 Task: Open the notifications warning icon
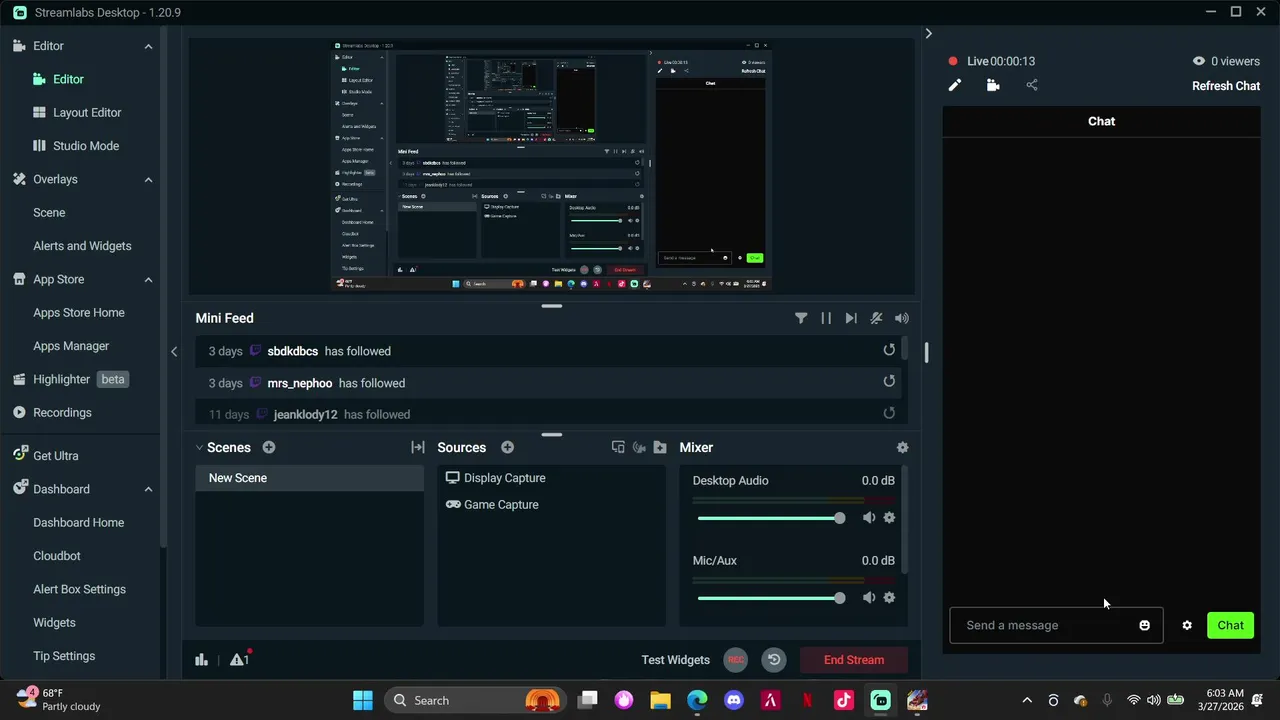point(239,659)
